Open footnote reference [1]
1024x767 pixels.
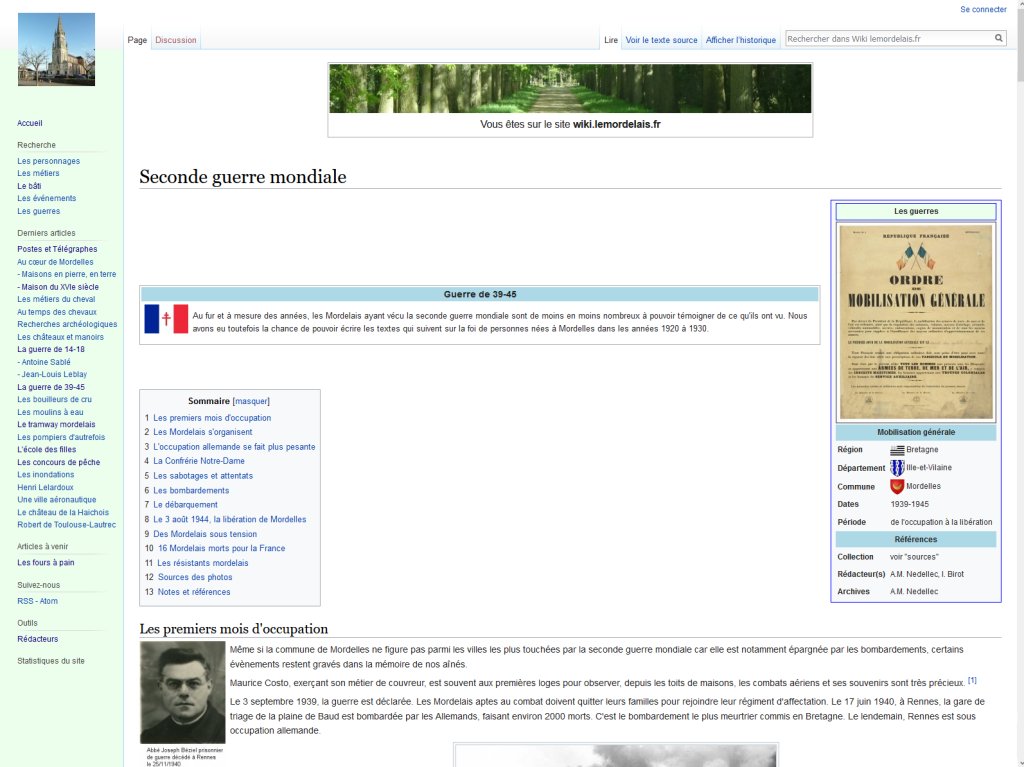(972, 681)
